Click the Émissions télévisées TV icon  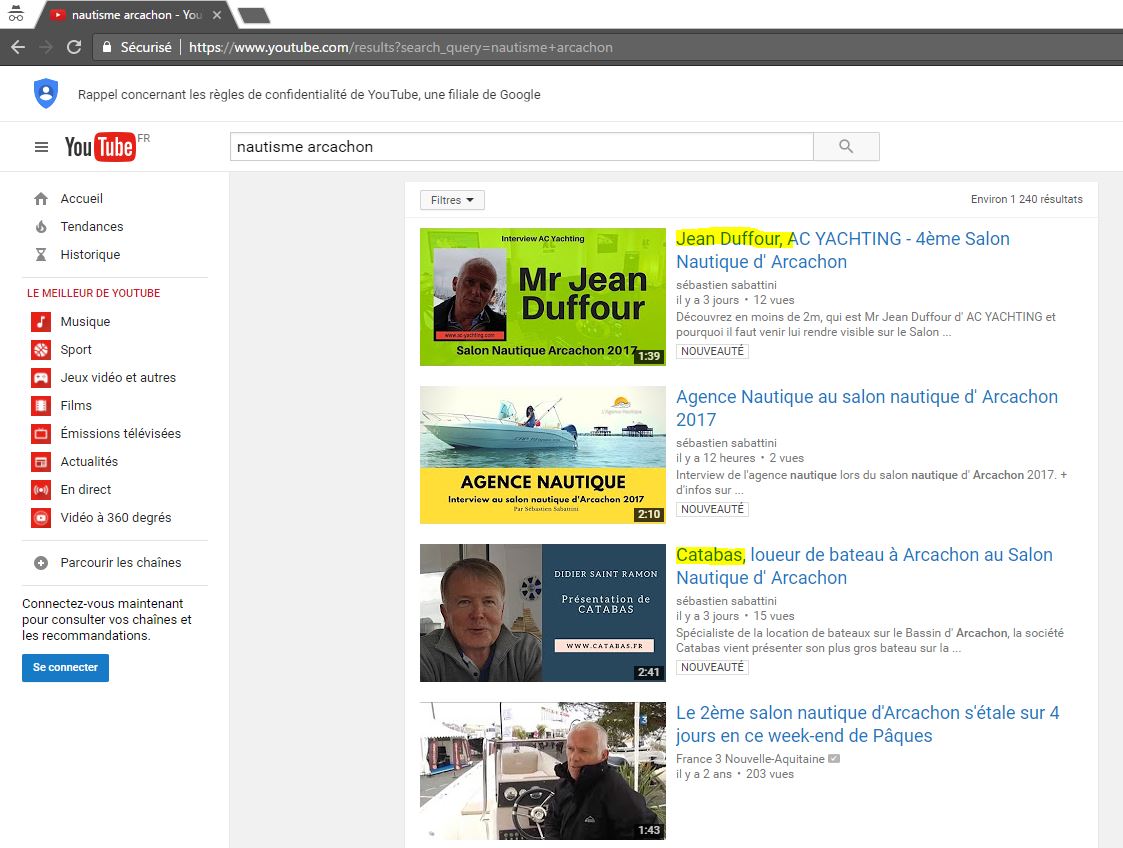[x=41, y=433]
